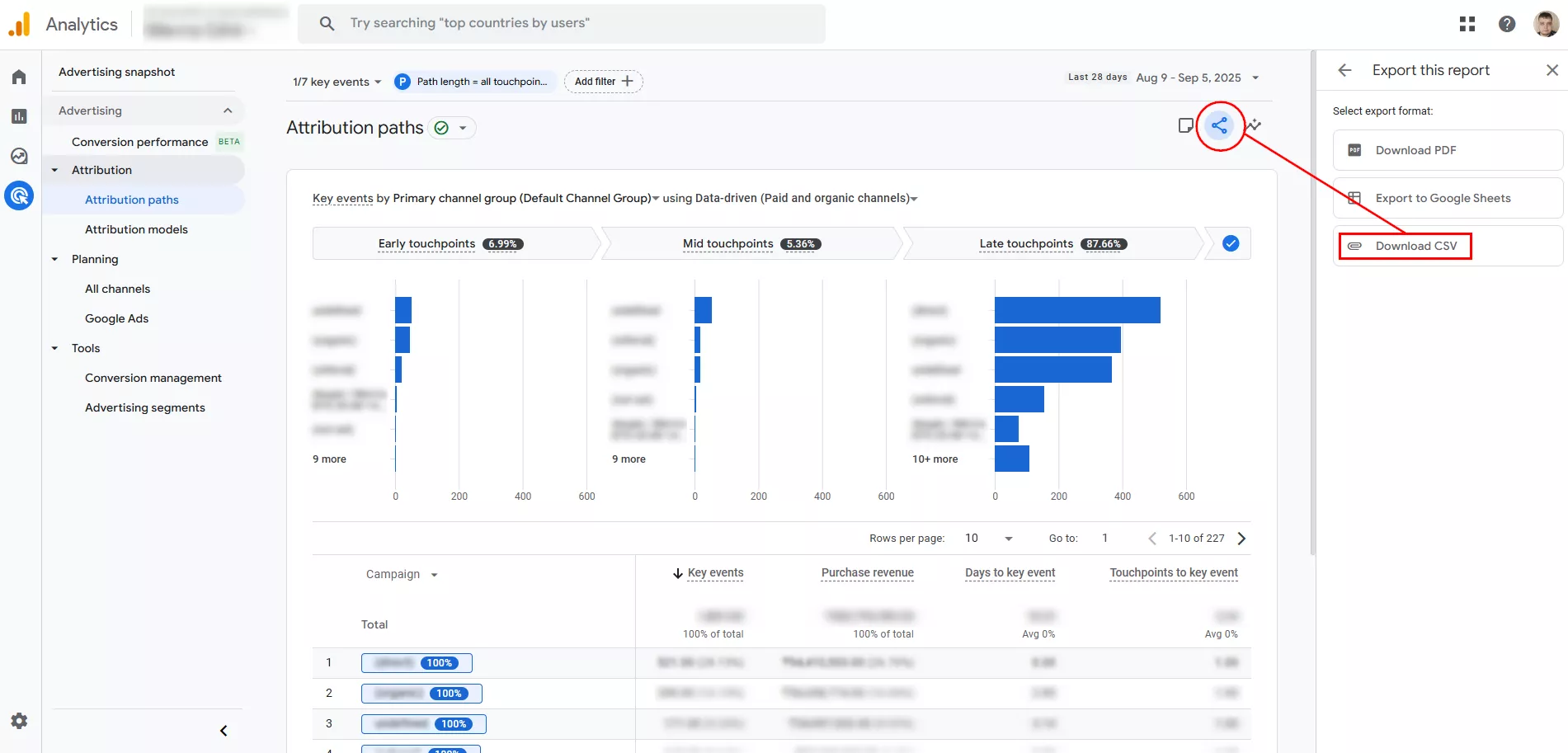Collapse the Advertising section chevron
This screenshot has height=753, width=1568.
point(228,111)
